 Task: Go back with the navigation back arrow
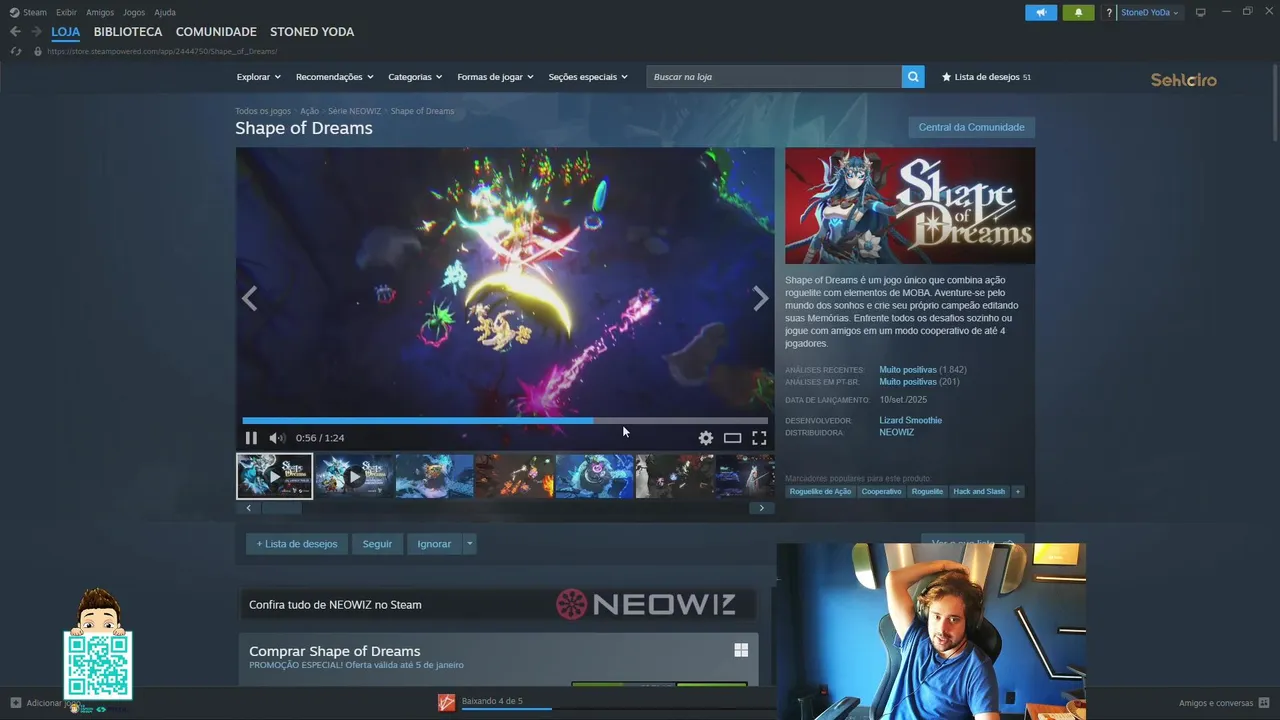pyautogui.click(x=15, y=32)
